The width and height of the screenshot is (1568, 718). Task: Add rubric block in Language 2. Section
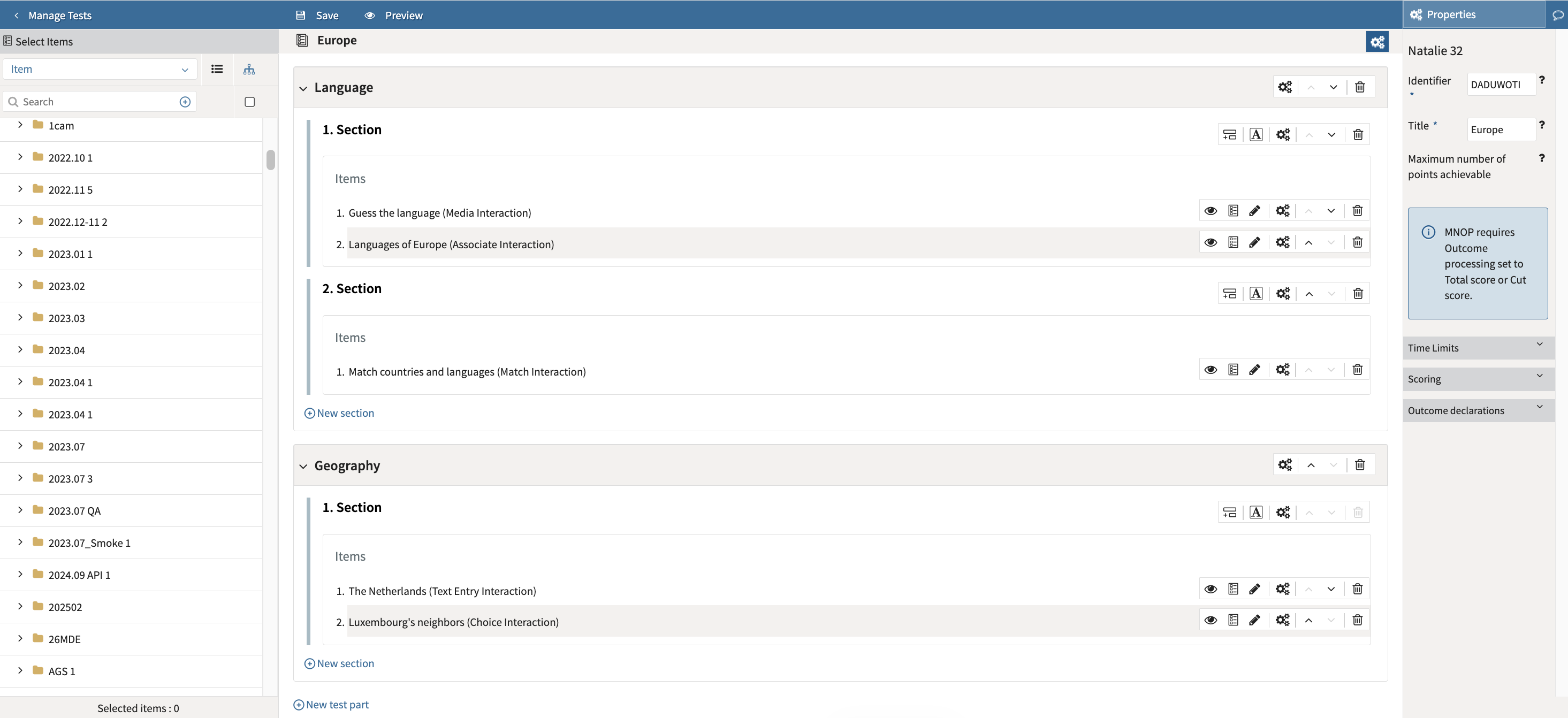coord(1229,293)
